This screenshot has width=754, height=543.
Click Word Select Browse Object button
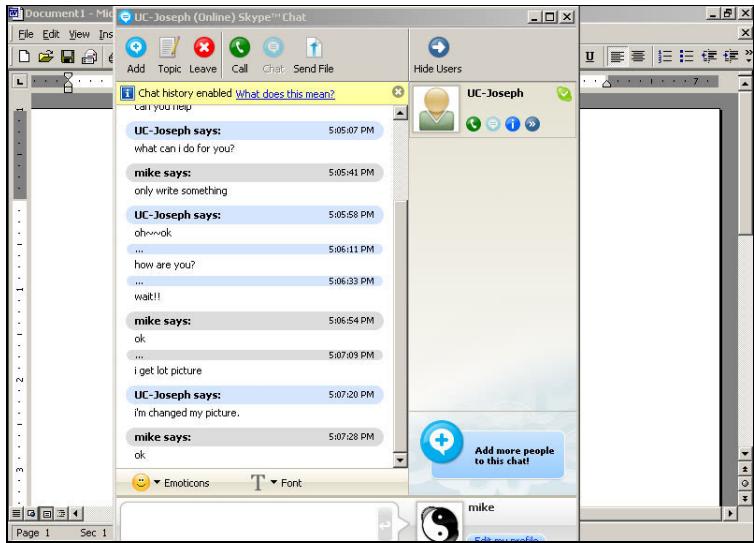click(x=744, y=483)
